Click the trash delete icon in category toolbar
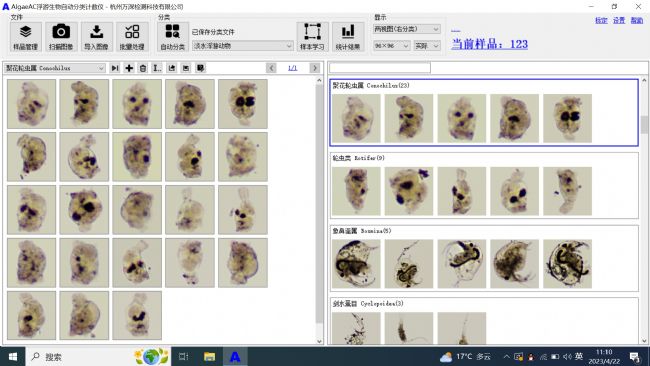Screen dimensions: 650x366 pyautogui.click(x=143, y=68)
